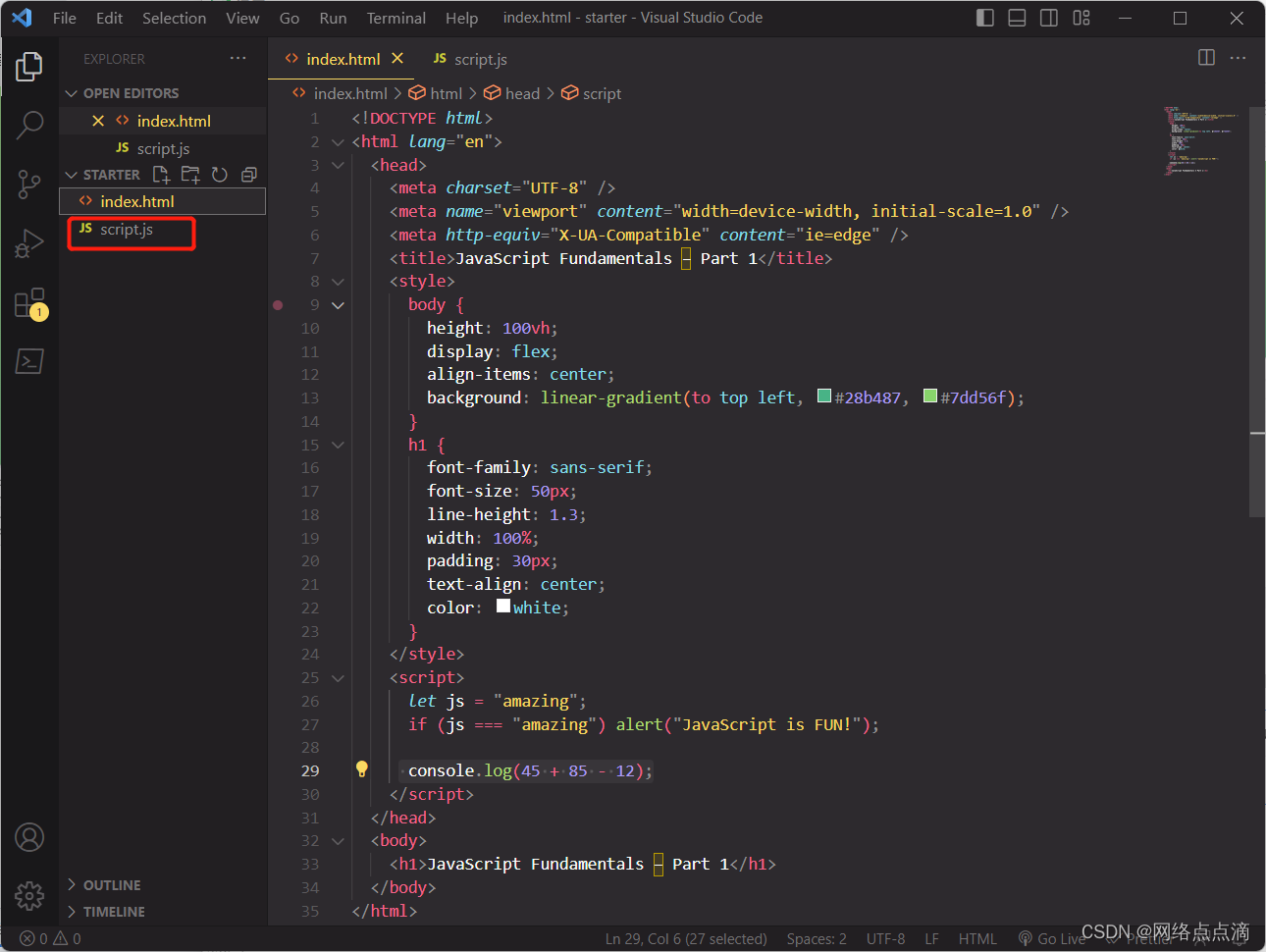The width and height of the screenshot is (1266, 952).
Task: Open Explorer views and more actions menu
Action: (x=238, y=59)
